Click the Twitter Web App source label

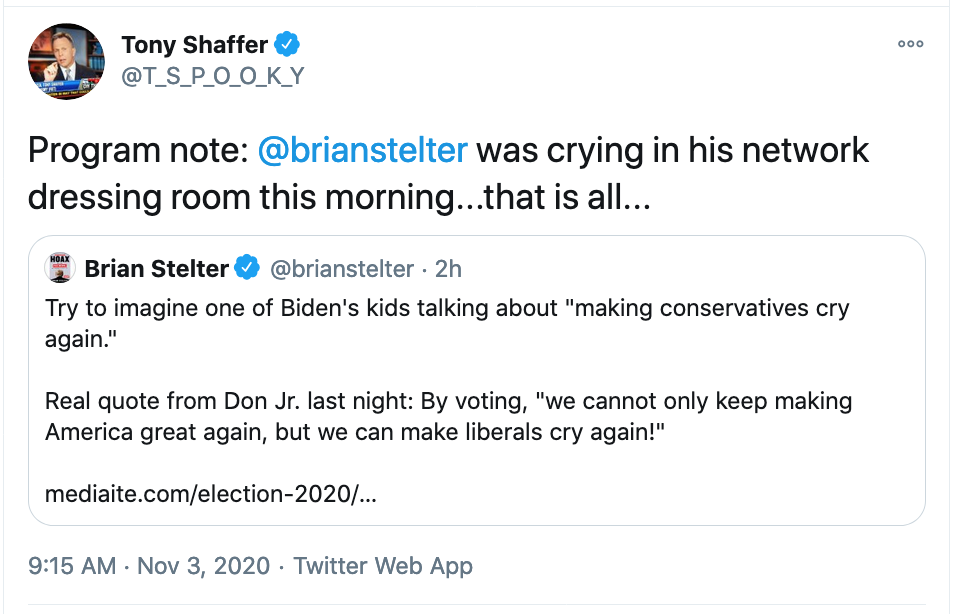coord(383,566)
